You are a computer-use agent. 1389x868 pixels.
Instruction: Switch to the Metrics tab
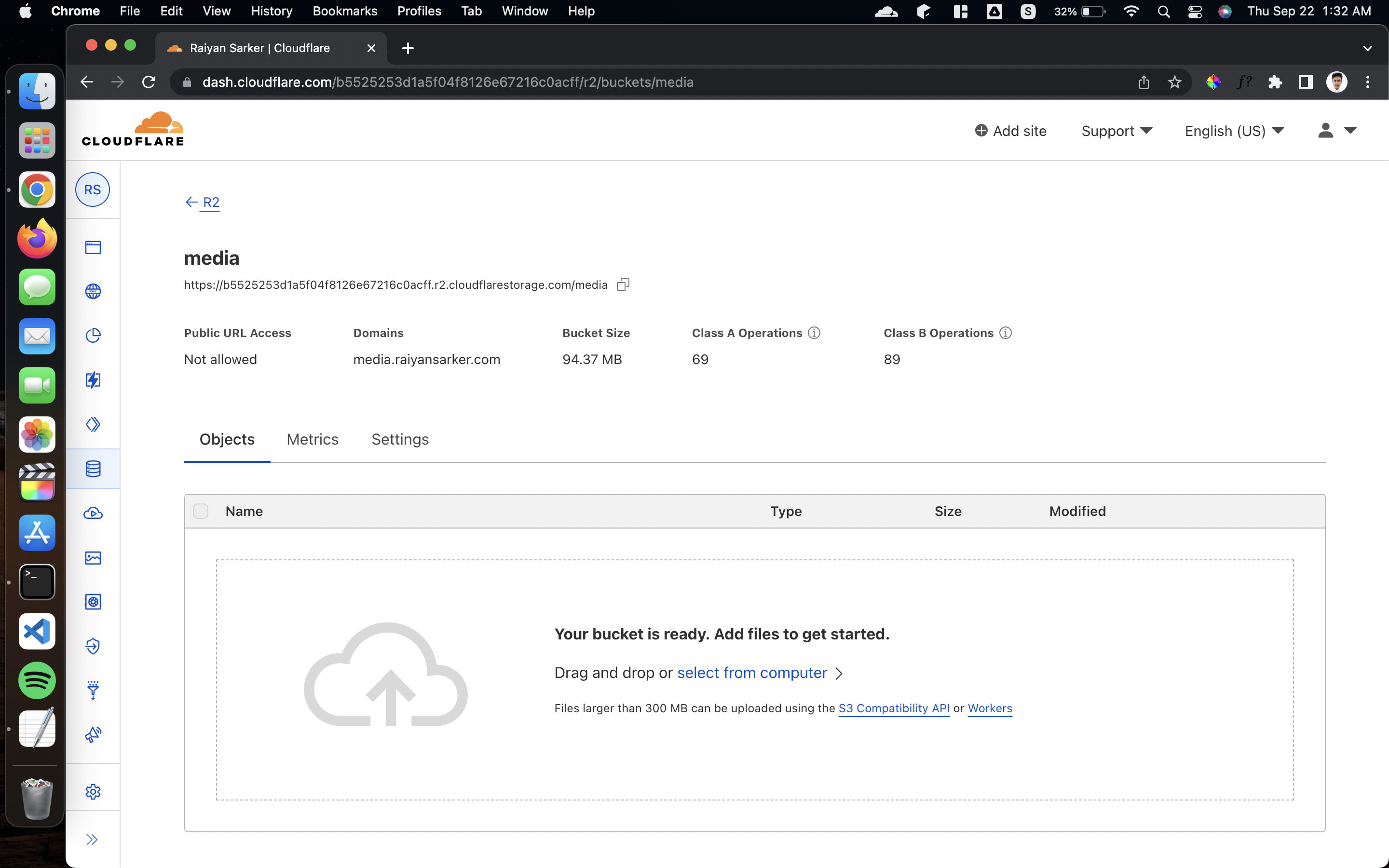click(x=312, y=439)
